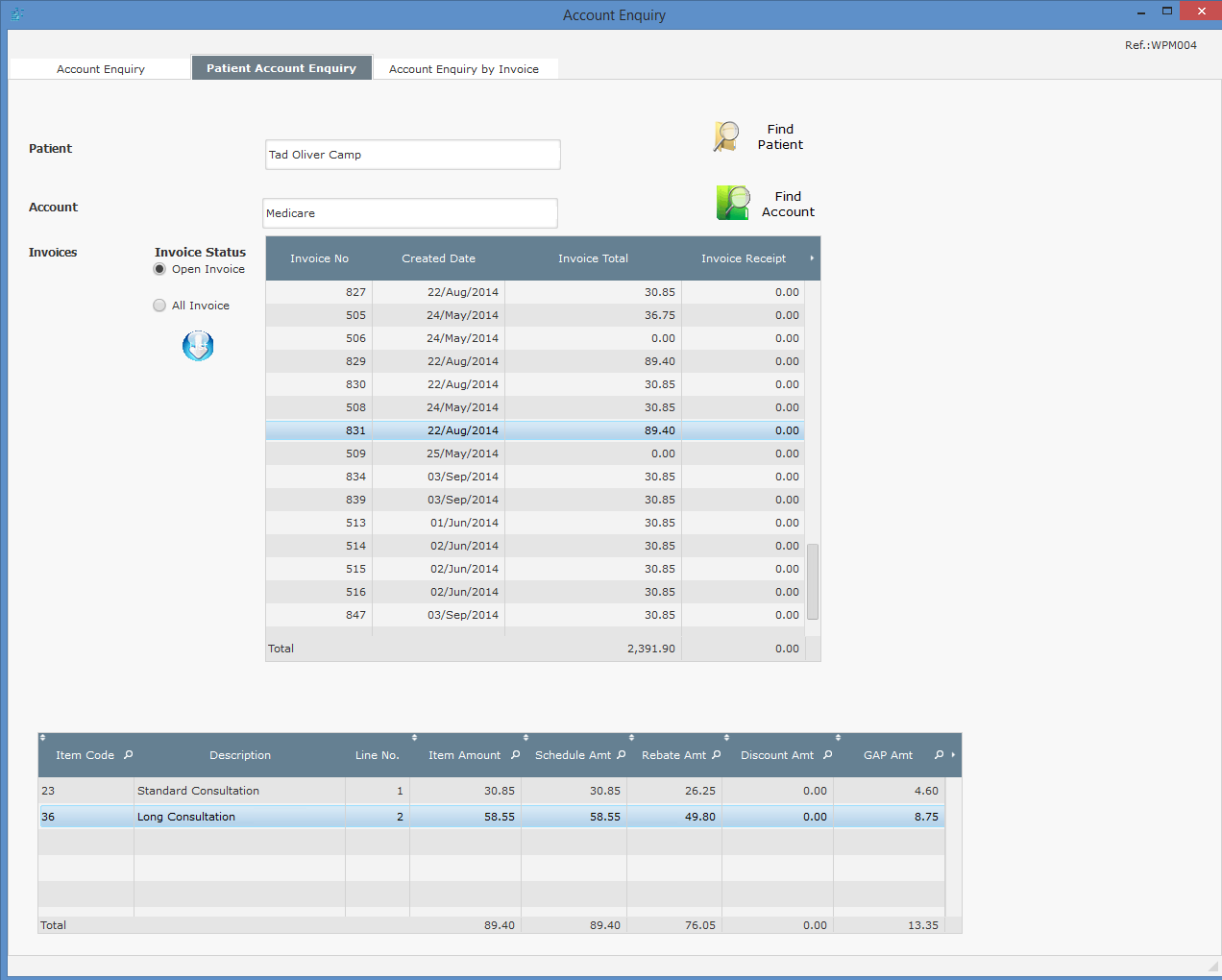This screenshot has height=980, width=1222.
Task: Click the GAP Amt search magnifier icon
Action: click(x=940, y=755)
